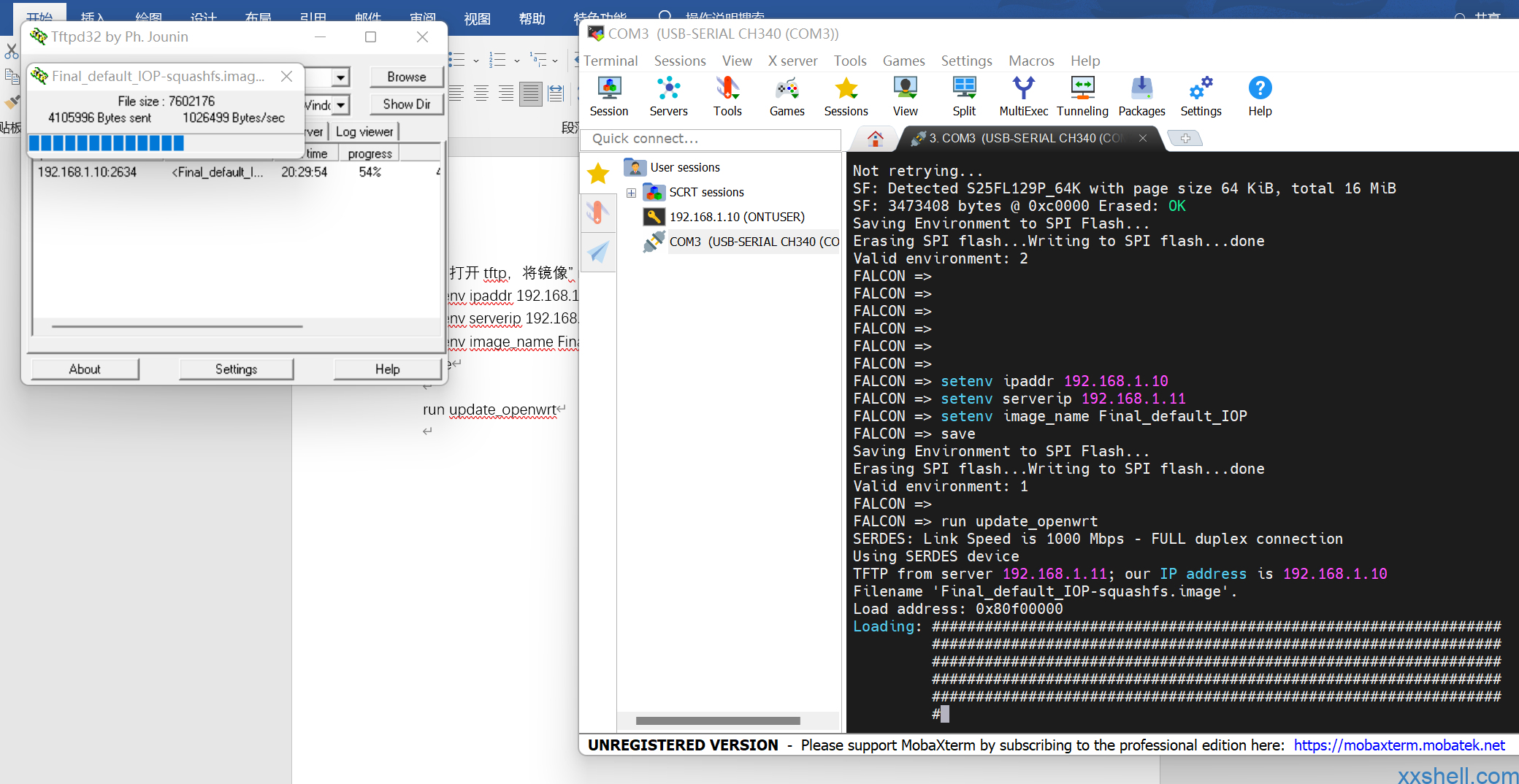The width and height of the screenshot is (1519, 784).
Task: Open the Servers tool icon
Action: (x=668, y=96)
